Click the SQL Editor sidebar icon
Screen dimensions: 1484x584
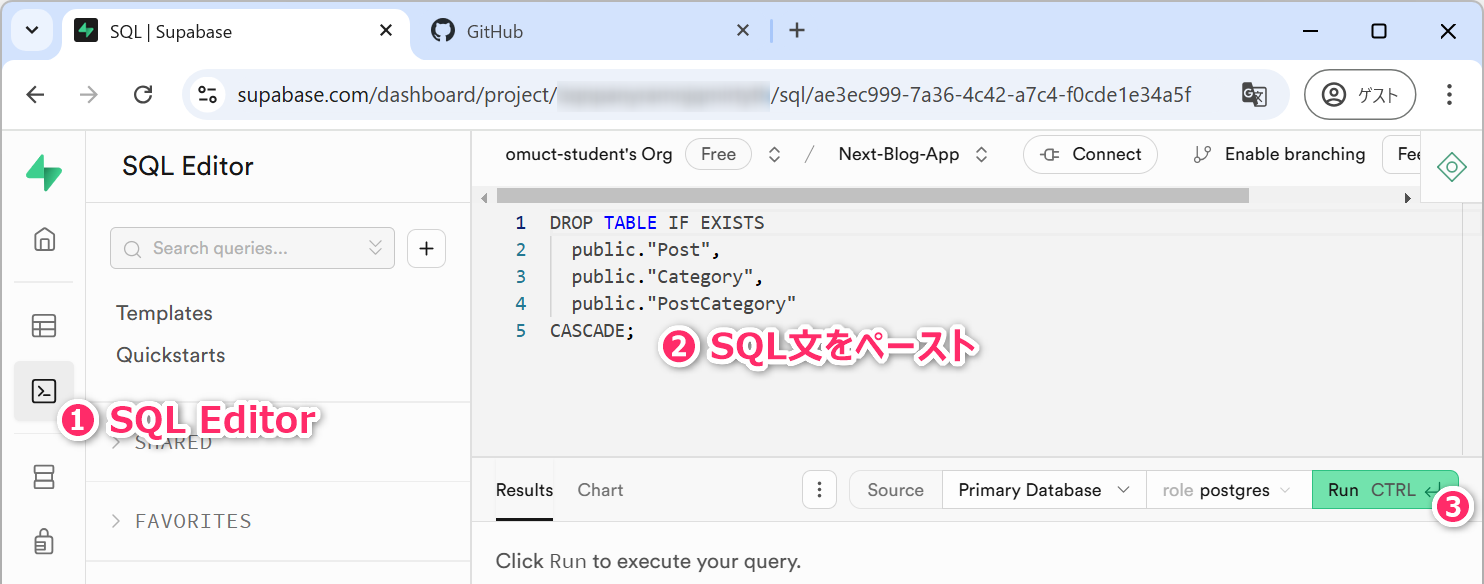coord(44,391)
